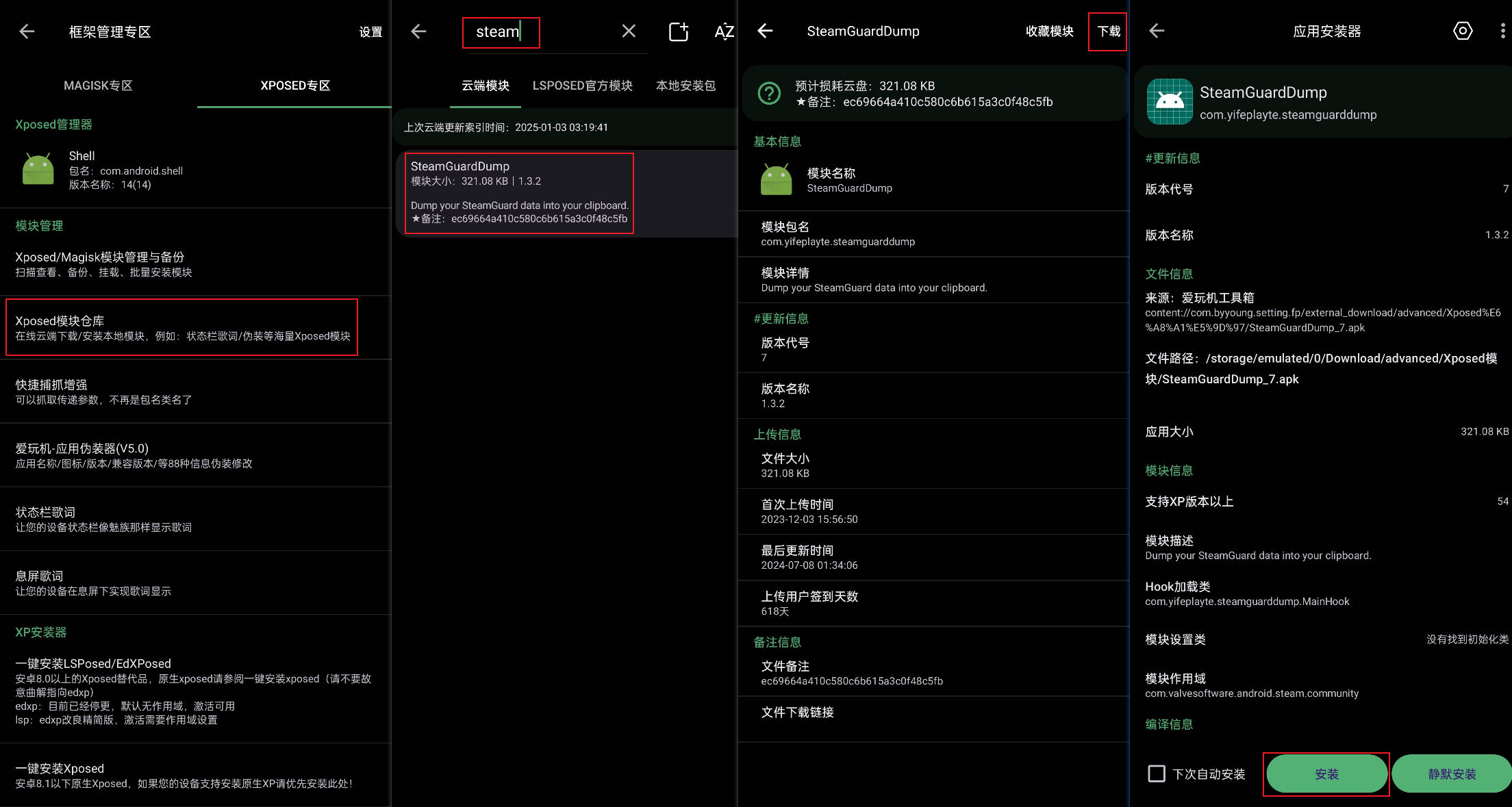Screen dimensions: 1512x807
Task: Go back from SteamGuardDump detail page
Action: pos(765,31)
